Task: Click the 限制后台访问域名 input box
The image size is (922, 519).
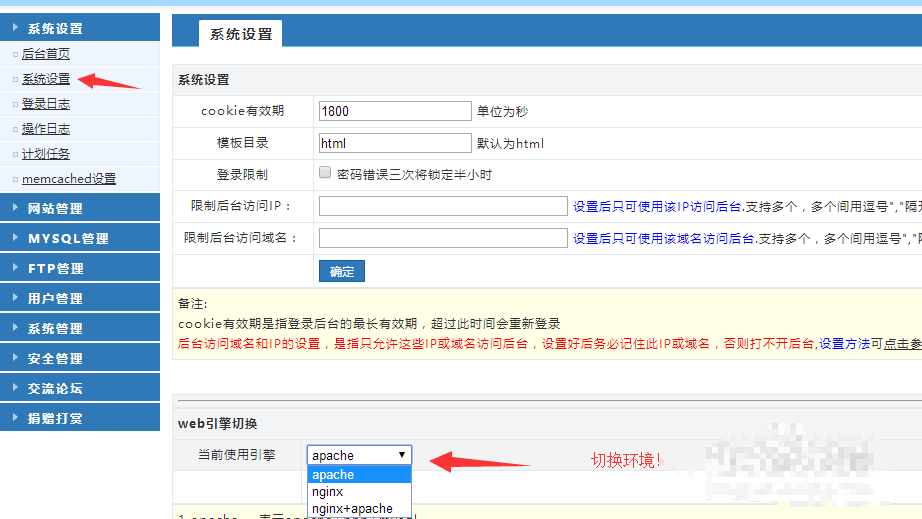Action: click(443, 238)
